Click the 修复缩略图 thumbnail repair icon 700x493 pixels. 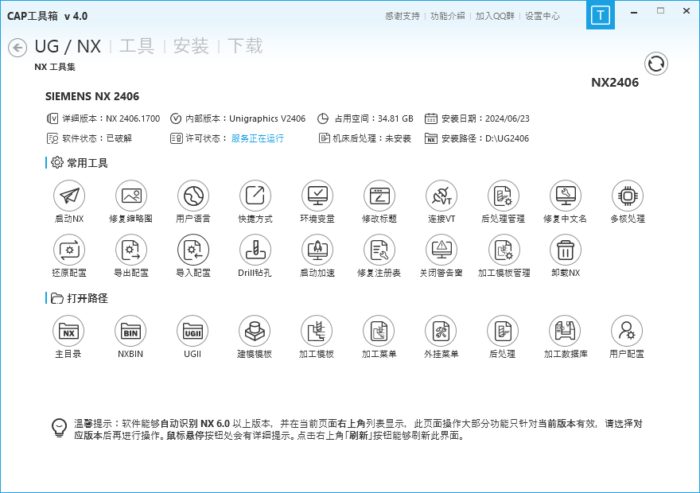131,196
